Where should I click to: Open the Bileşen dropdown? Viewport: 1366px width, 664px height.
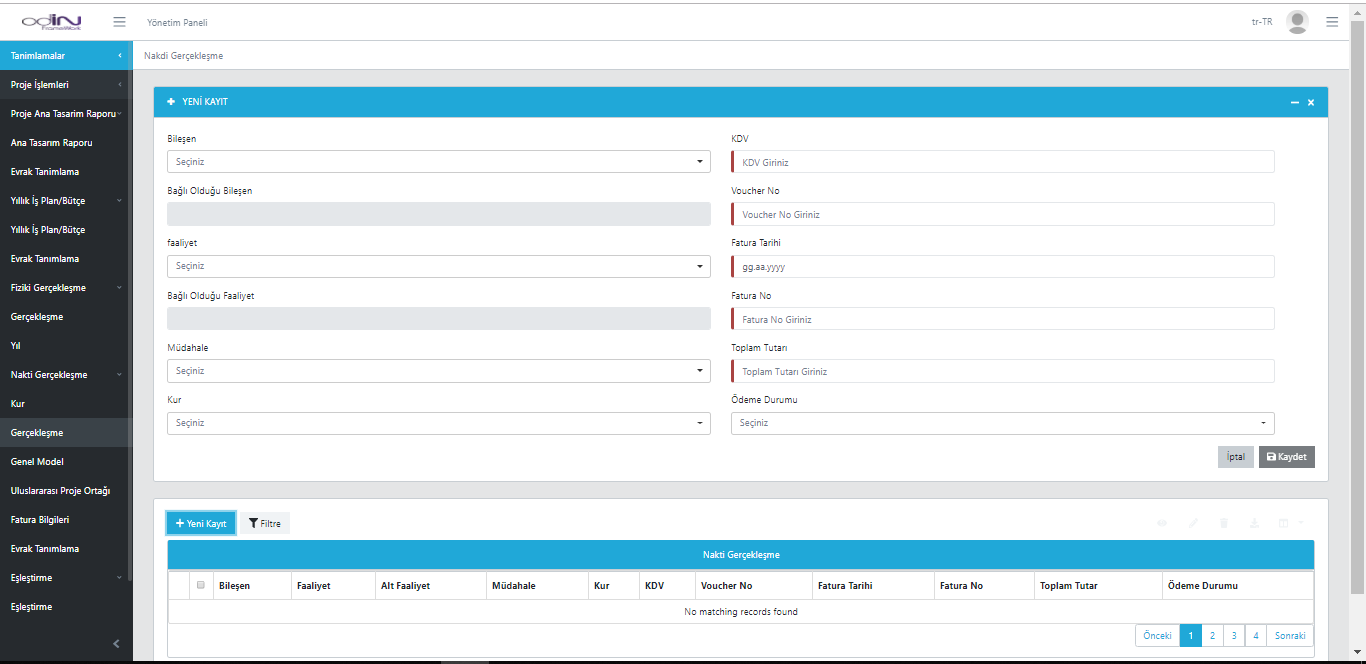pyautogui.click(x=438, y=162)
